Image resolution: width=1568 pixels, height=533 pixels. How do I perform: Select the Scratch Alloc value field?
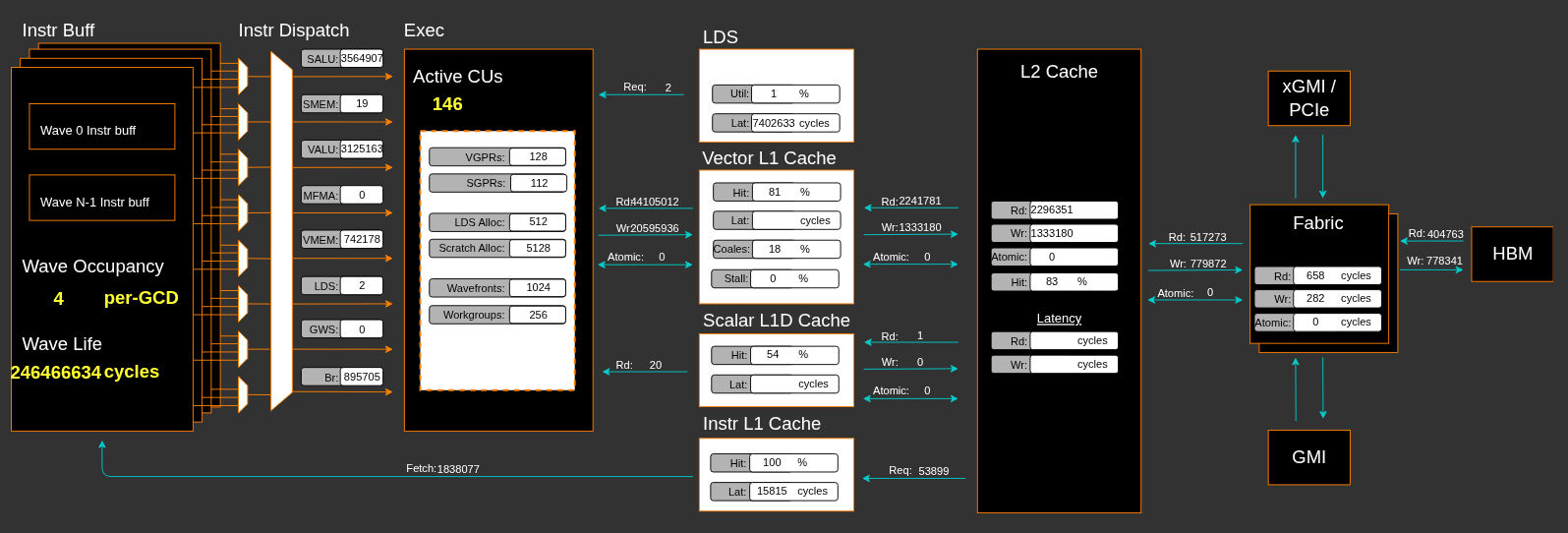coord(538,248)
